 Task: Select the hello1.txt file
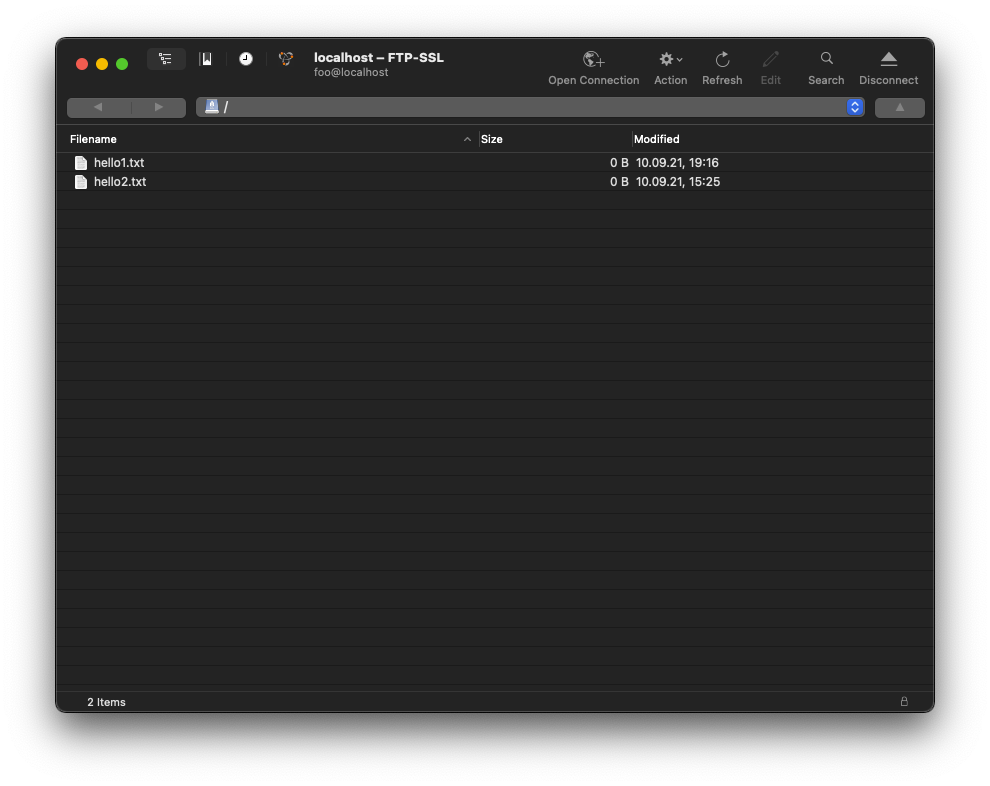(x=119, y=162)
